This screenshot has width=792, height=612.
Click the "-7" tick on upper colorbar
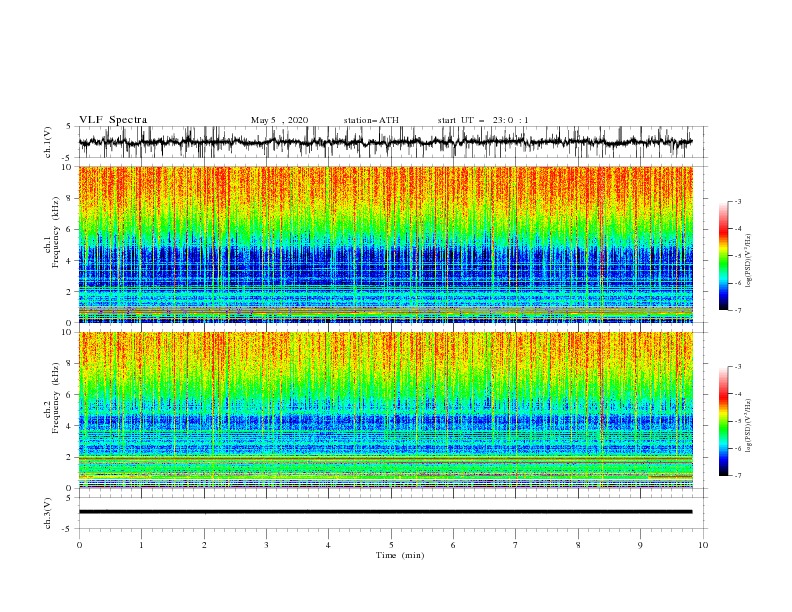[737, 311]
